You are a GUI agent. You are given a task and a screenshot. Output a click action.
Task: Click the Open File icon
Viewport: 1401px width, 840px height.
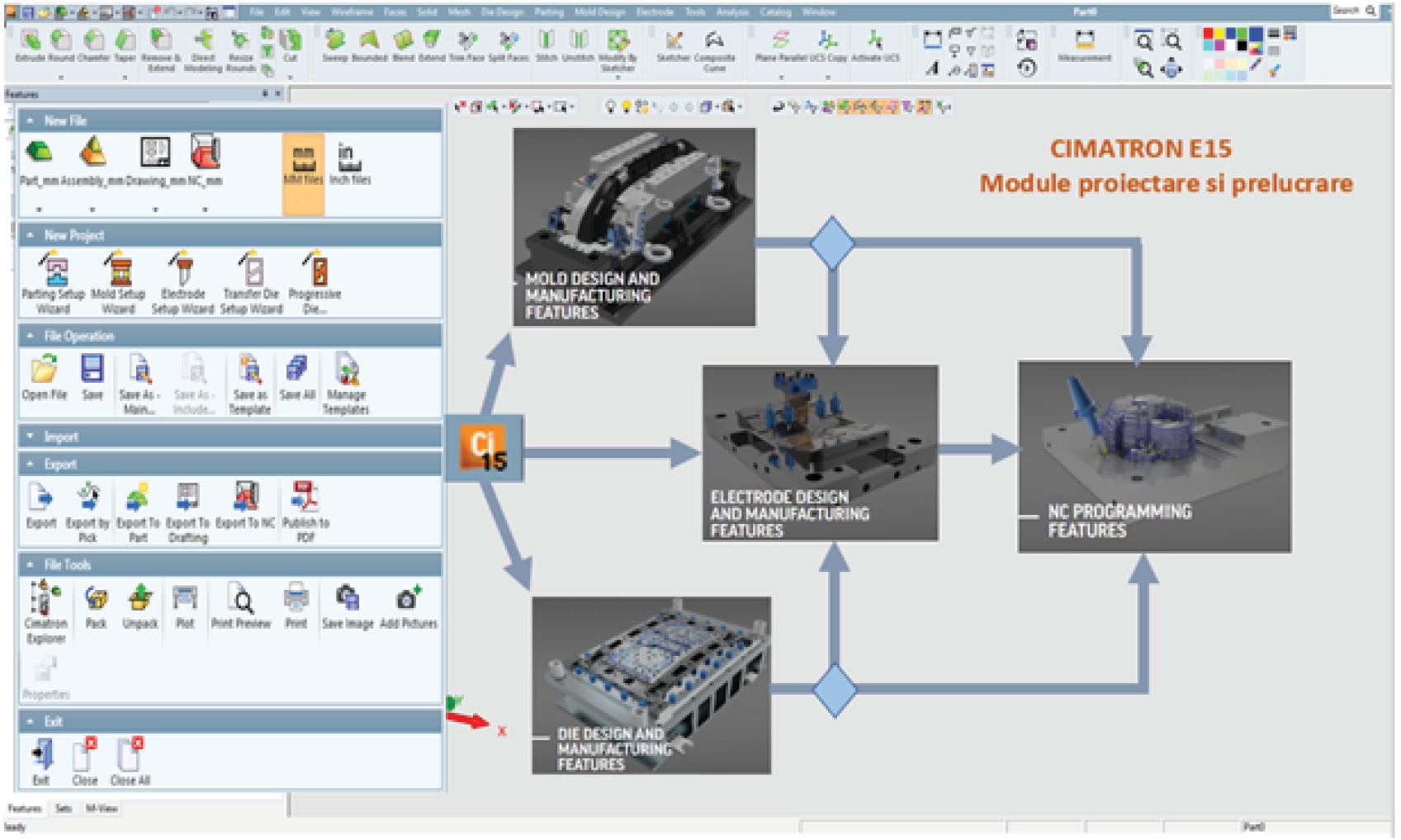(x=45, y=376)
